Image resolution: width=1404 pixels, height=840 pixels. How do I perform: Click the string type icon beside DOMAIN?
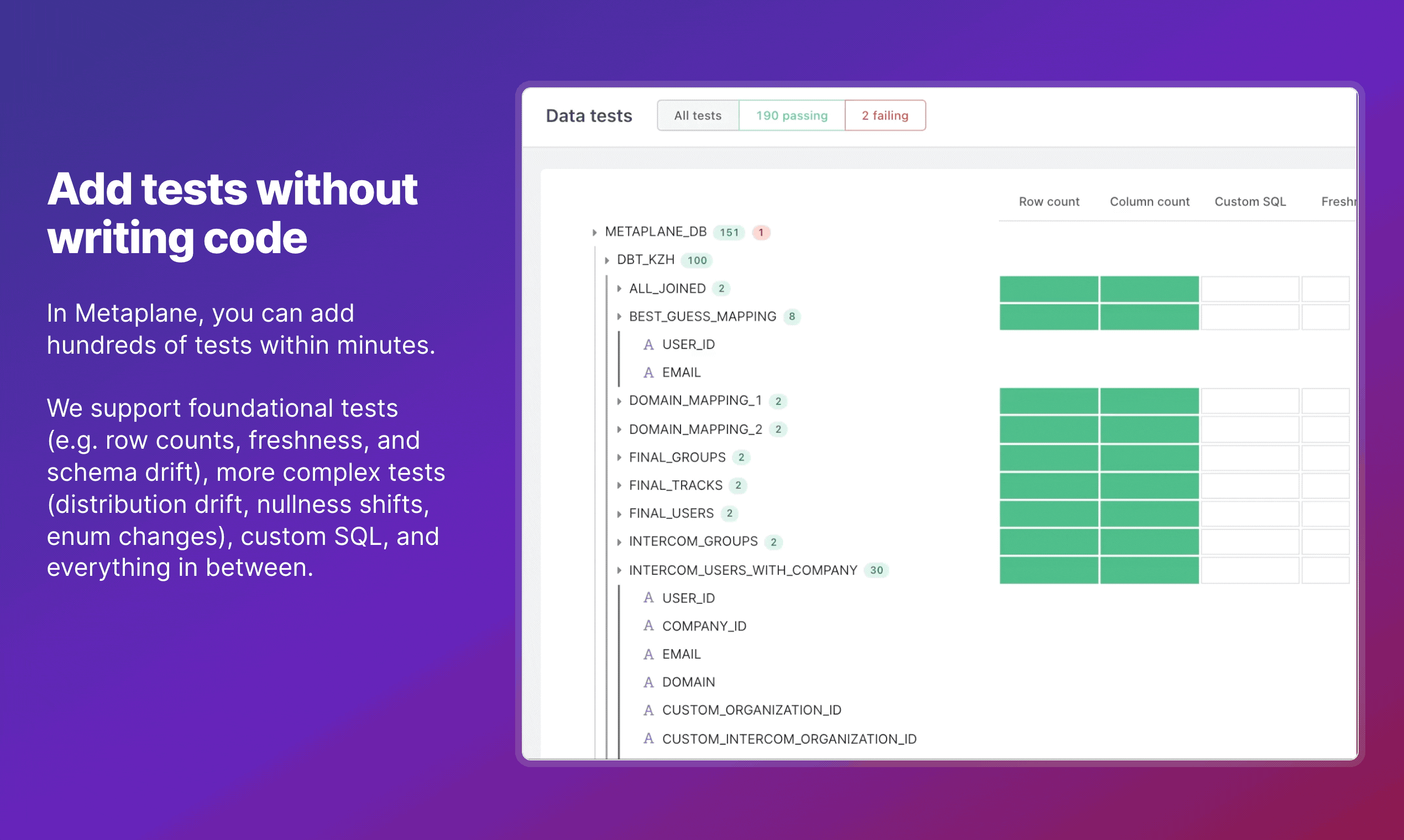[649, 682]
